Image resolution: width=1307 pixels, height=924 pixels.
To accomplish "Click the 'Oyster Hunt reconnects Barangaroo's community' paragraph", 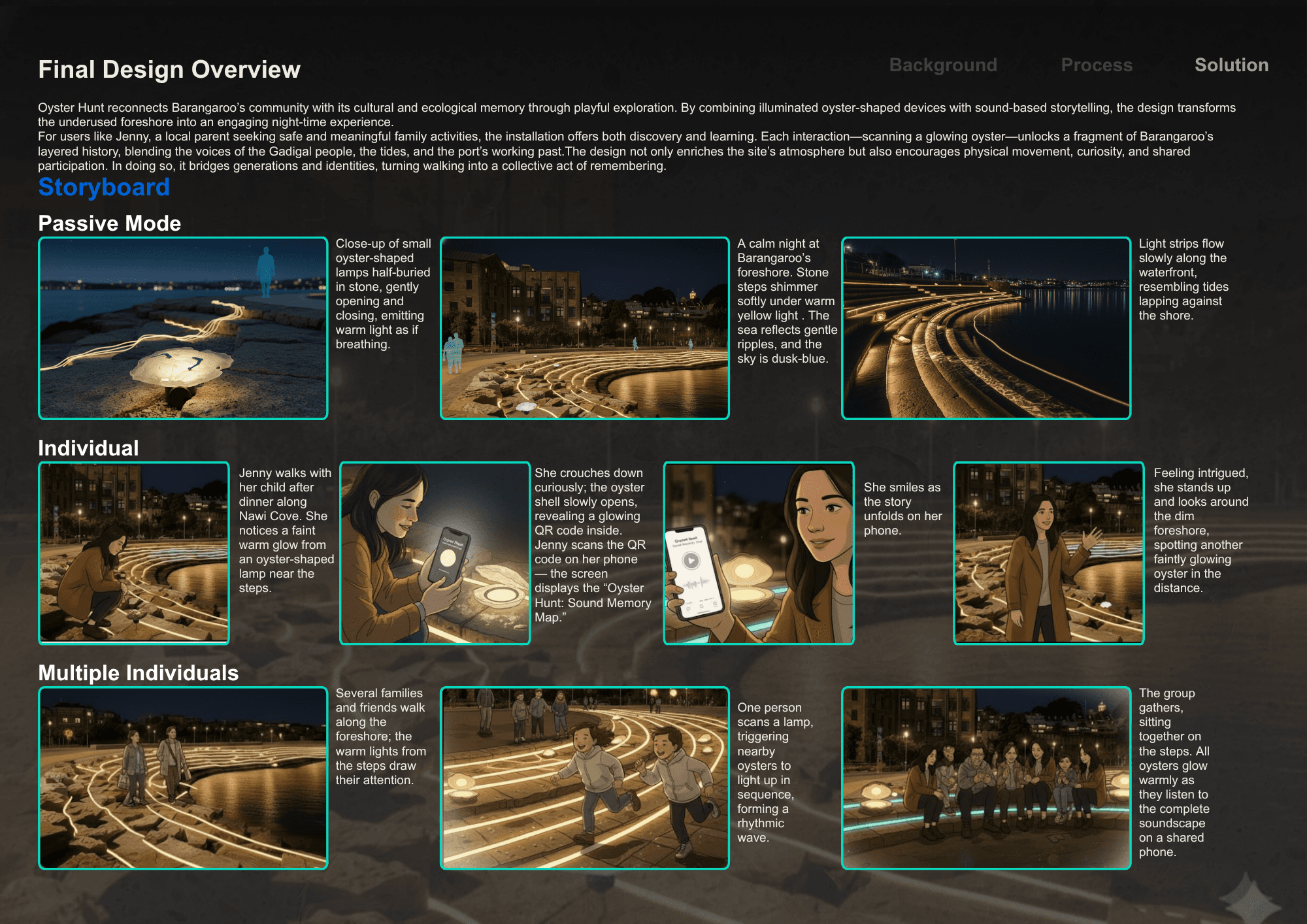I will (x=637, y=115).
